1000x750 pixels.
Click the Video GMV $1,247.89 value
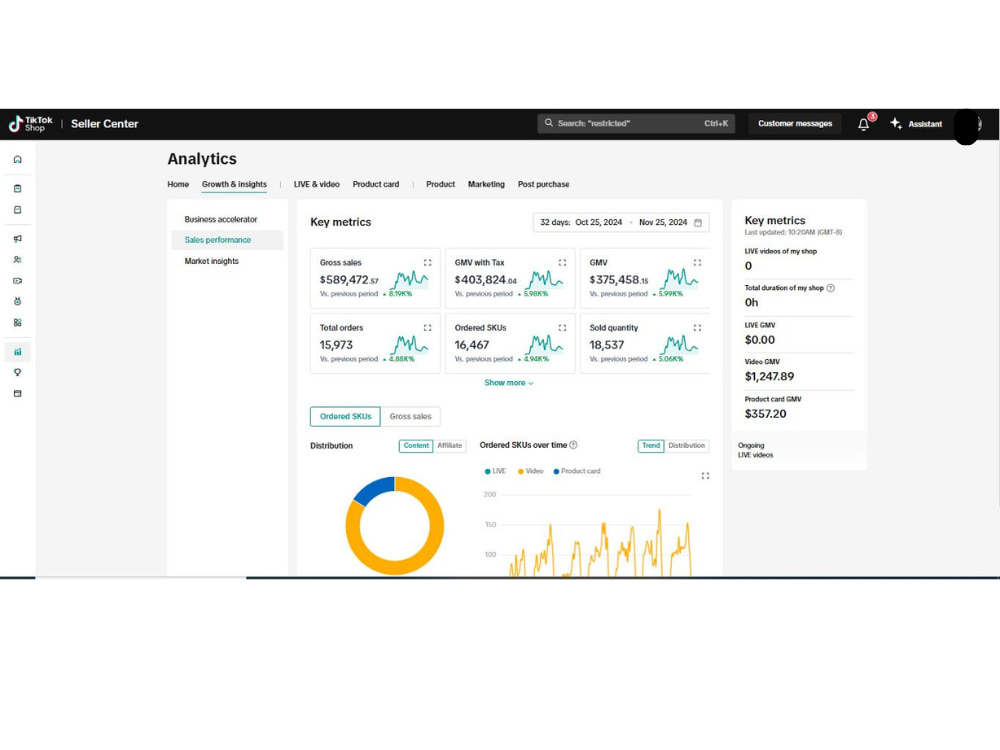[x=769, y=377]
